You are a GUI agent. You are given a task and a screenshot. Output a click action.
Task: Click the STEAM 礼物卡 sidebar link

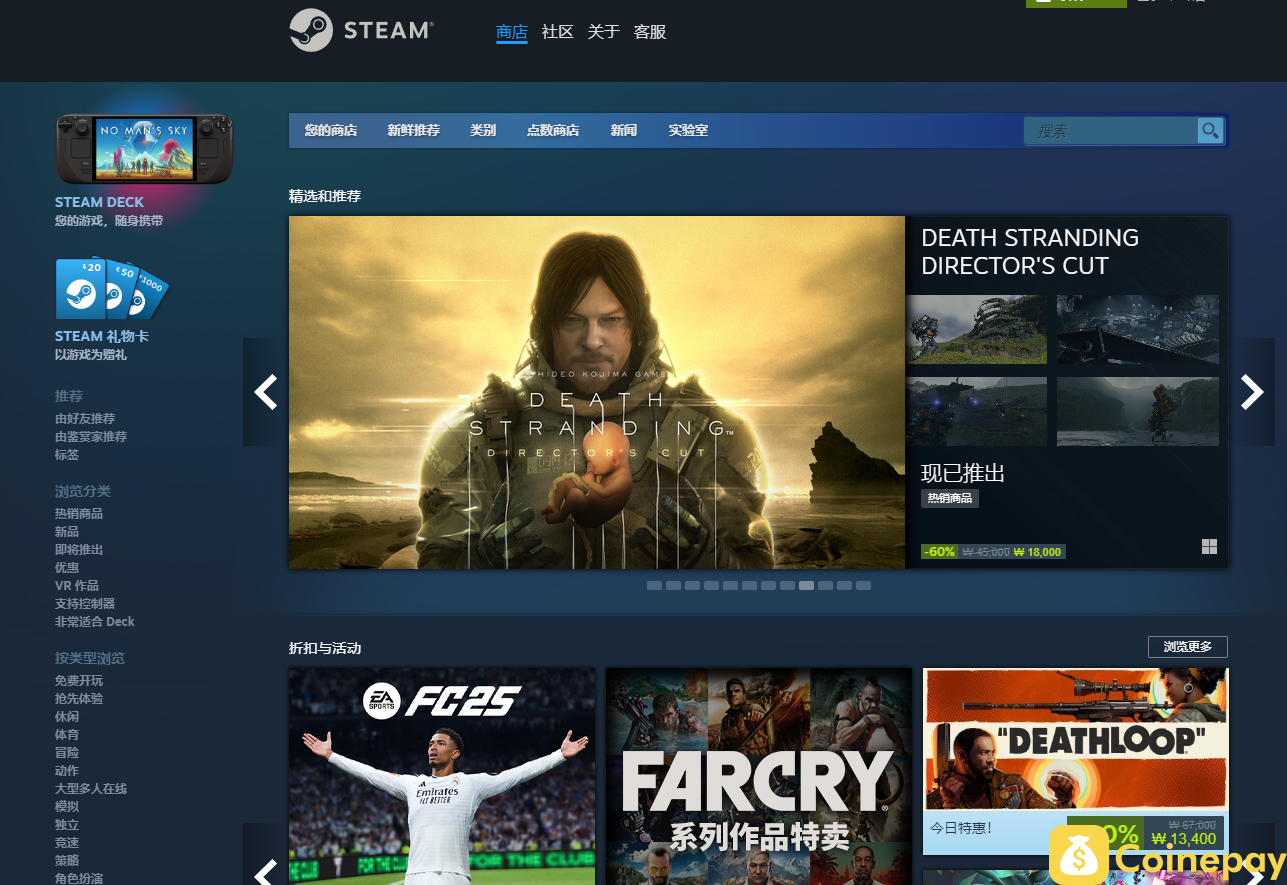102,336
